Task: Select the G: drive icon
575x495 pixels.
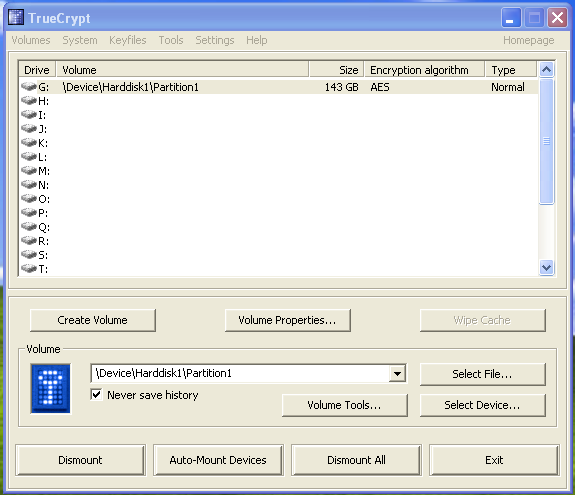Action: click(29, 87)
